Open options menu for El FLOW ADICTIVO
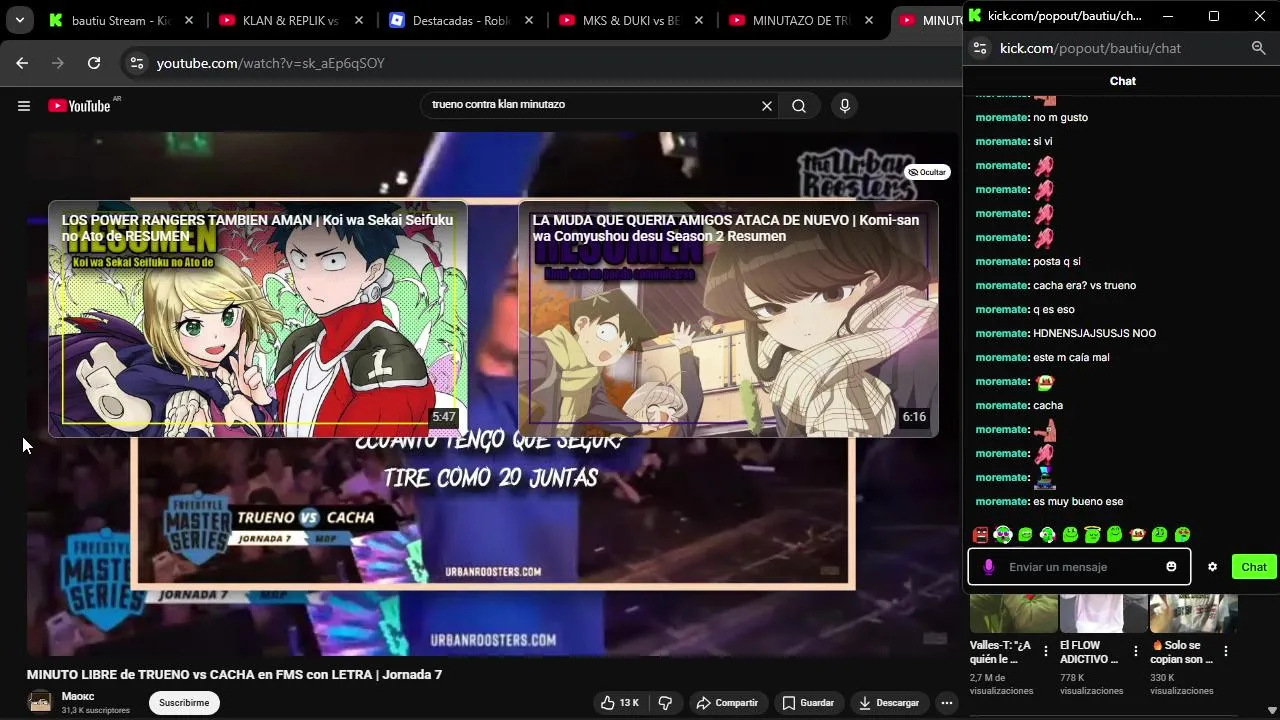 pos(1136,651)
